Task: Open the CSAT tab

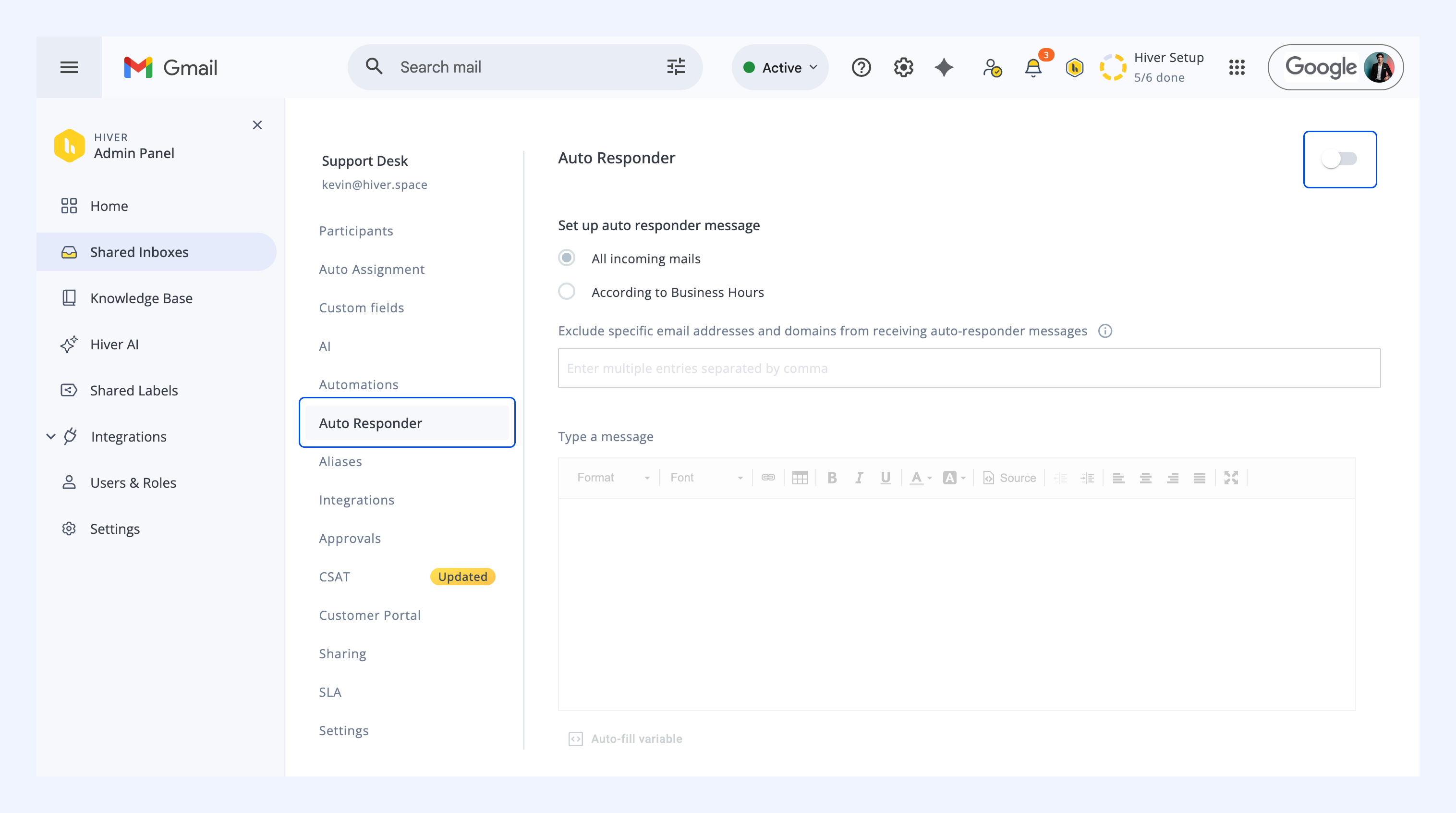Action: [x=335, y=577]
